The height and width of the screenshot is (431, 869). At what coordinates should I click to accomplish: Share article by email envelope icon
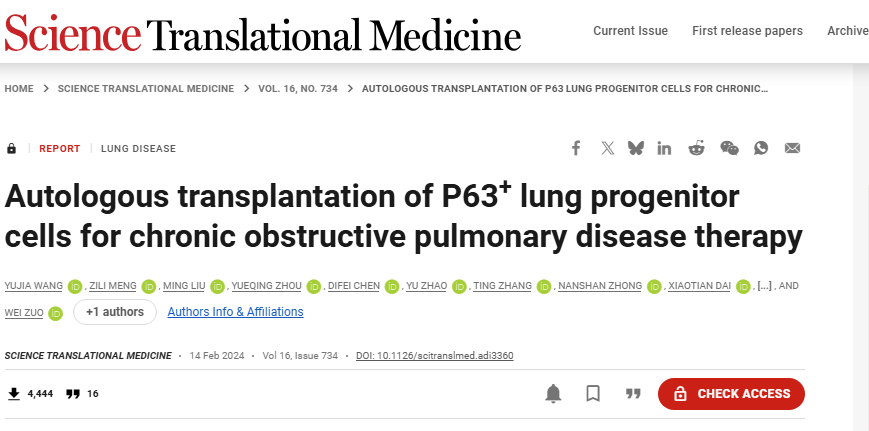click(x=793, y=148)
